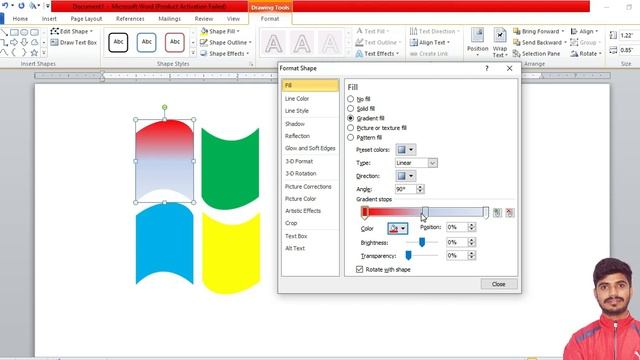640x360 pixels.
Task: Open Line Style category
Action: coord(310,111)
